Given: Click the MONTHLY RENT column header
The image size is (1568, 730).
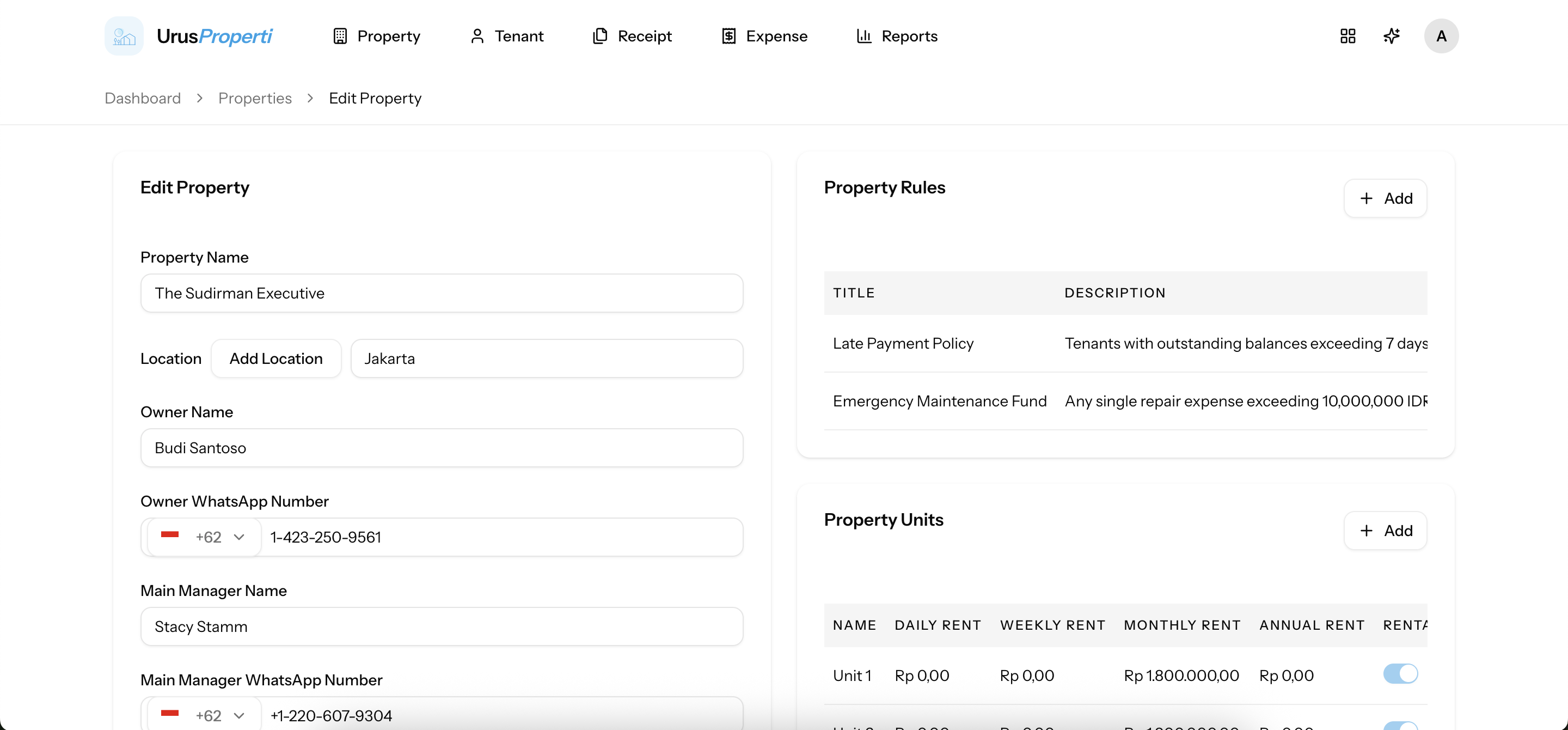Looking at the screenshot, I should click(1181, 625).
